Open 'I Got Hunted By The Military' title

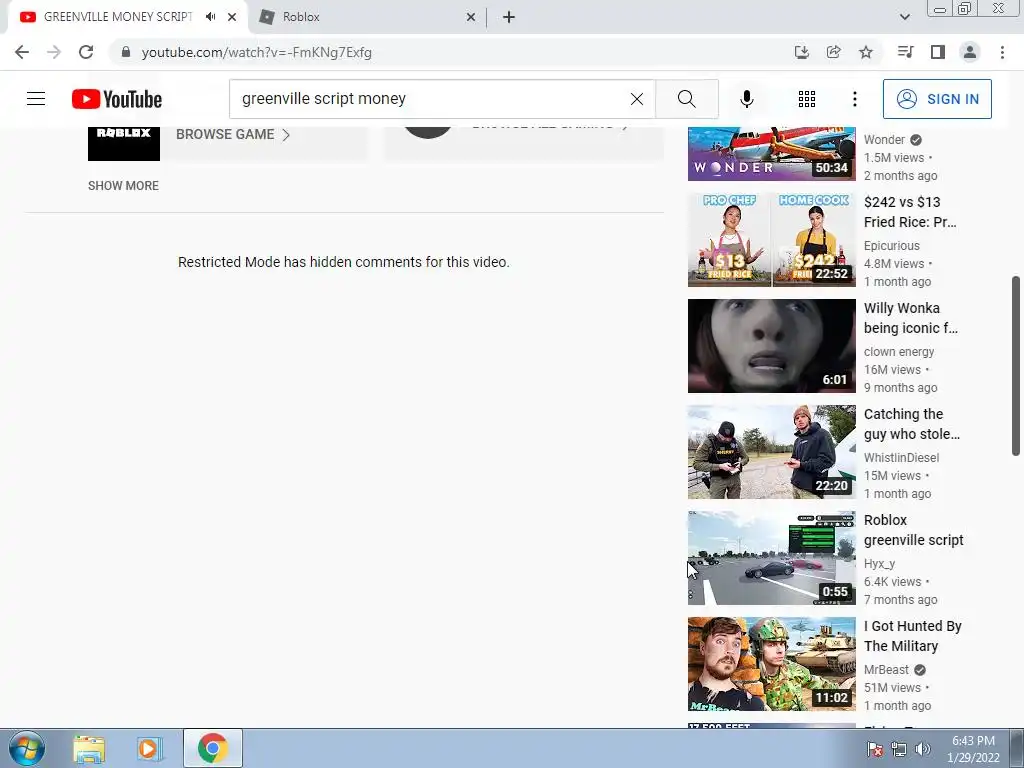click(912, 636)
